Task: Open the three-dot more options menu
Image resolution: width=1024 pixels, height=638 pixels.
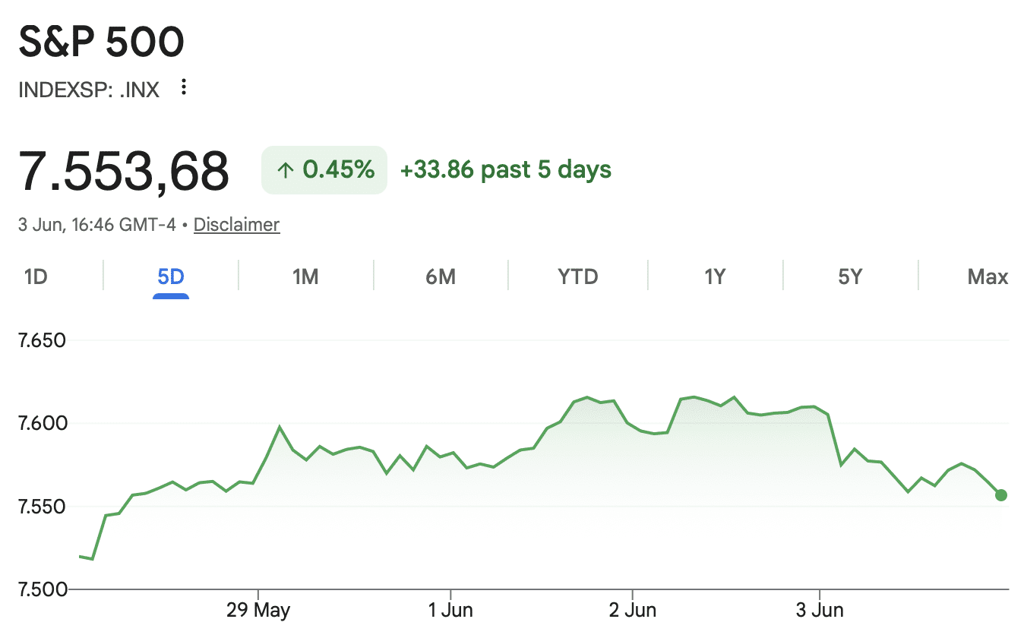Action: [184, 87]
